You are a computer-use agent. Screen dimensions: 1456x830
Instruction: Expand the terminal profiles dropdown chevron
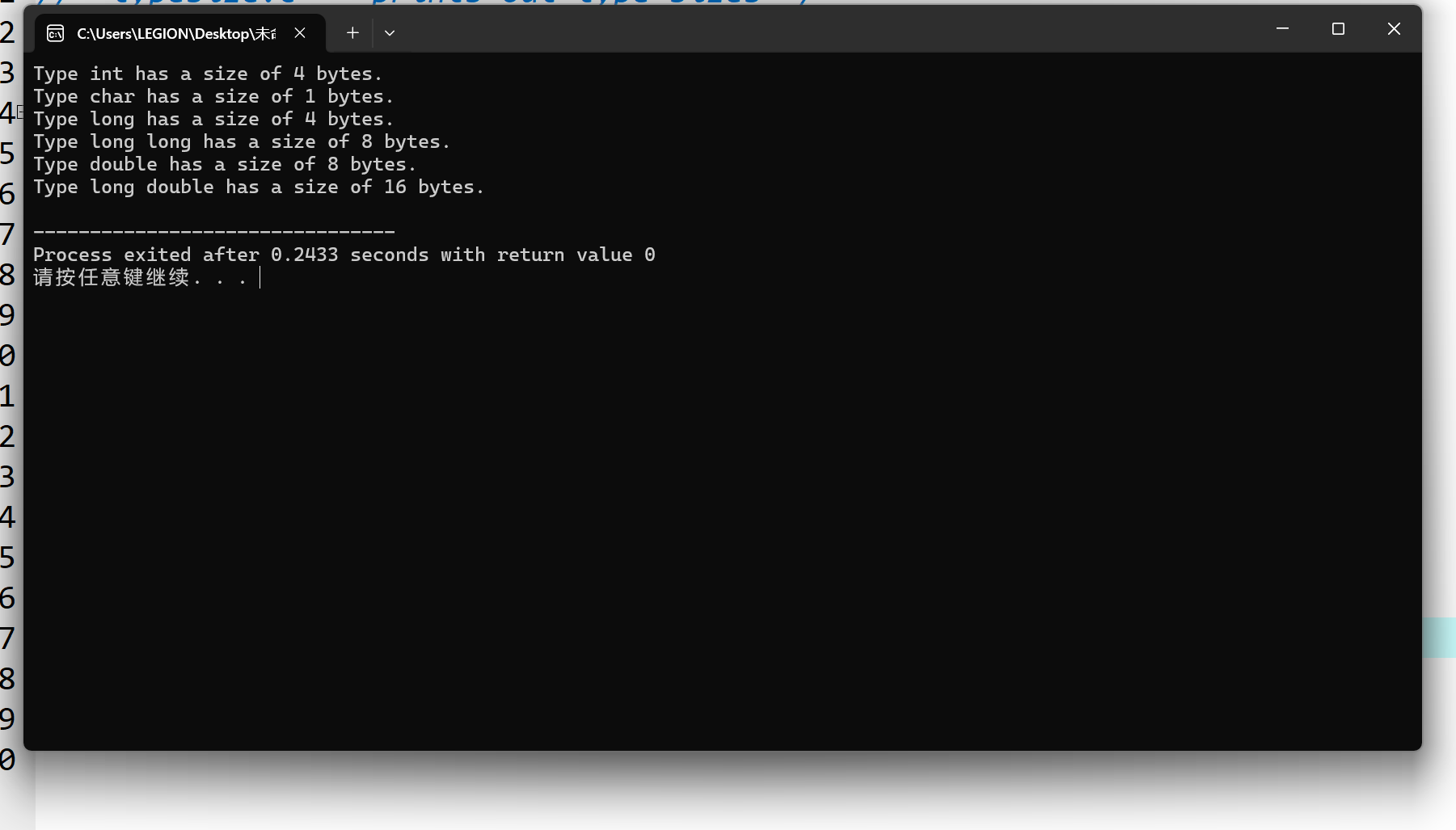390,33
